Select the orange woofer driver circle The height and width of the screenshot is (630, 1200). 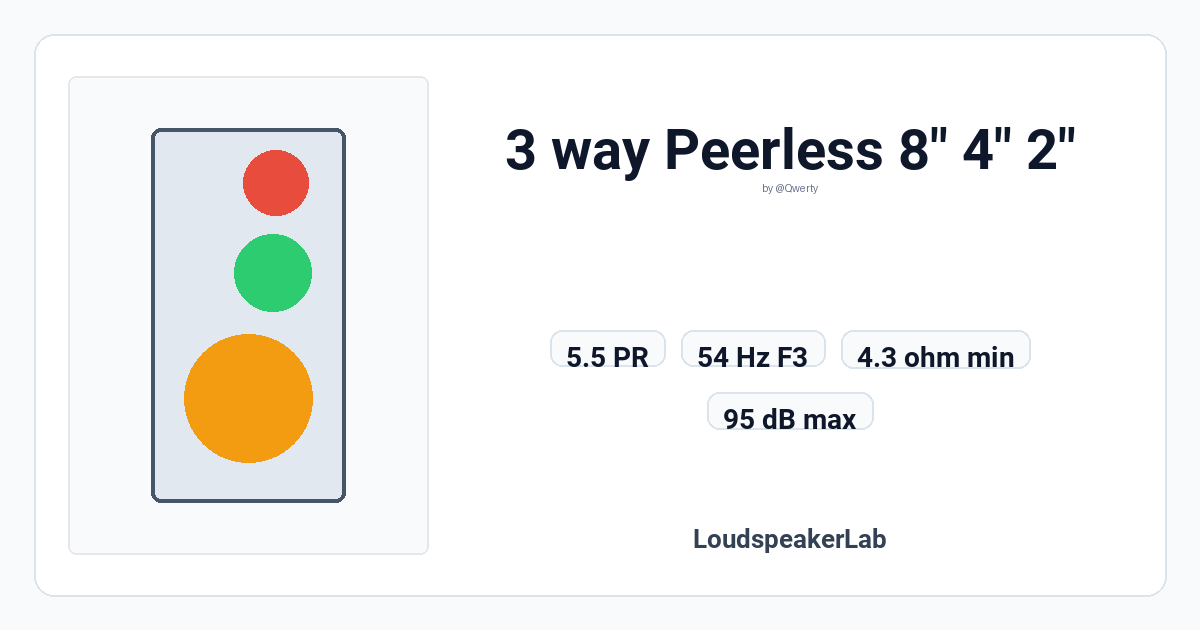point(249,398)
